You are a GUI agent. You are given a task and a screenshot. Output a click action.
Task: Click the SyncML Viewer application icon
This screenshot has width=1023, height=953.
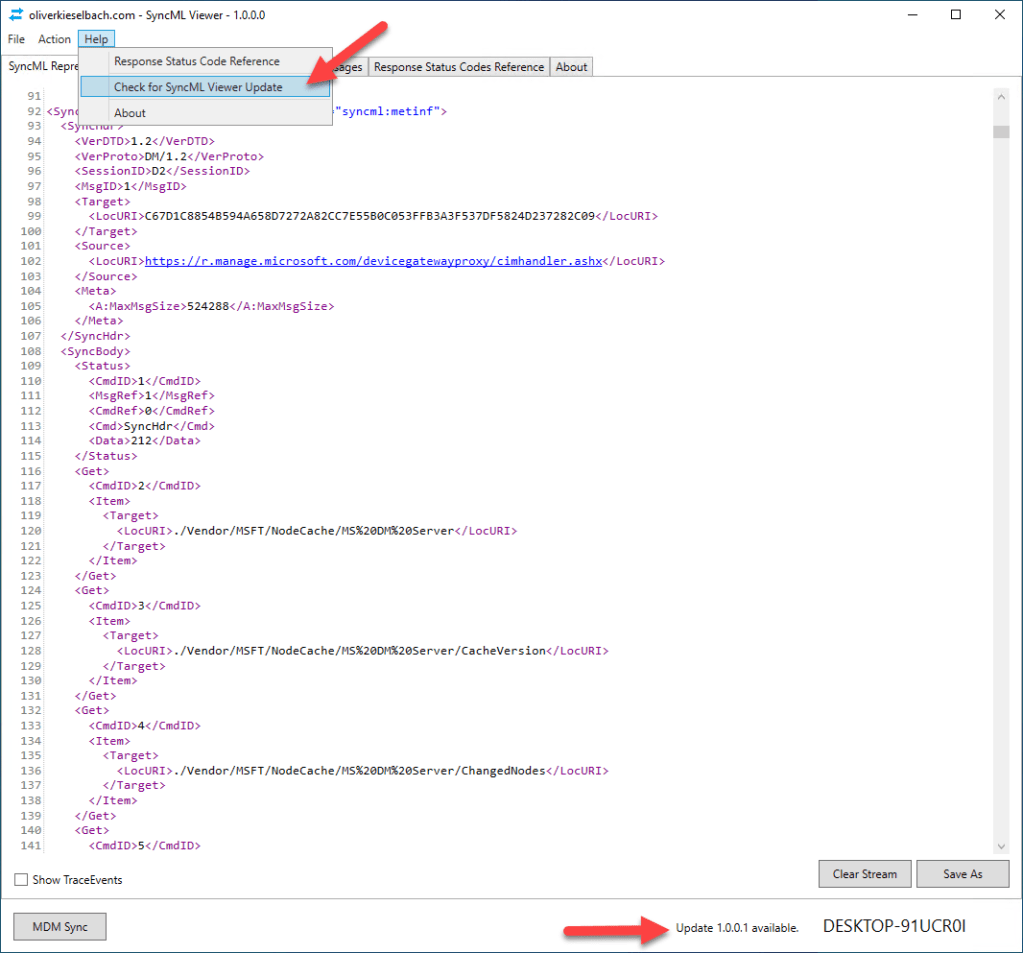click(x=14, y=14)
